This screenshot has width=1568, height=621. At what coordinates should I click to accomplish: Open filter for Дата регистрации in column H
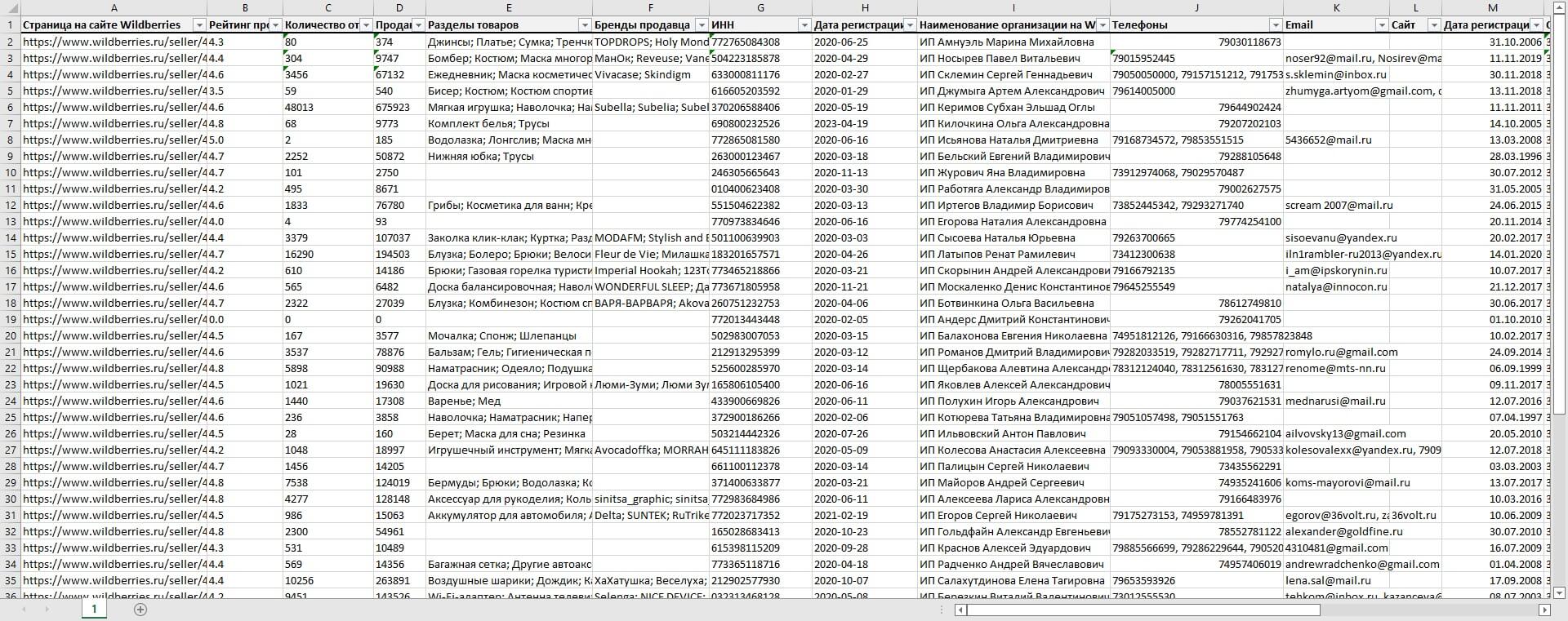pos(910,25)
